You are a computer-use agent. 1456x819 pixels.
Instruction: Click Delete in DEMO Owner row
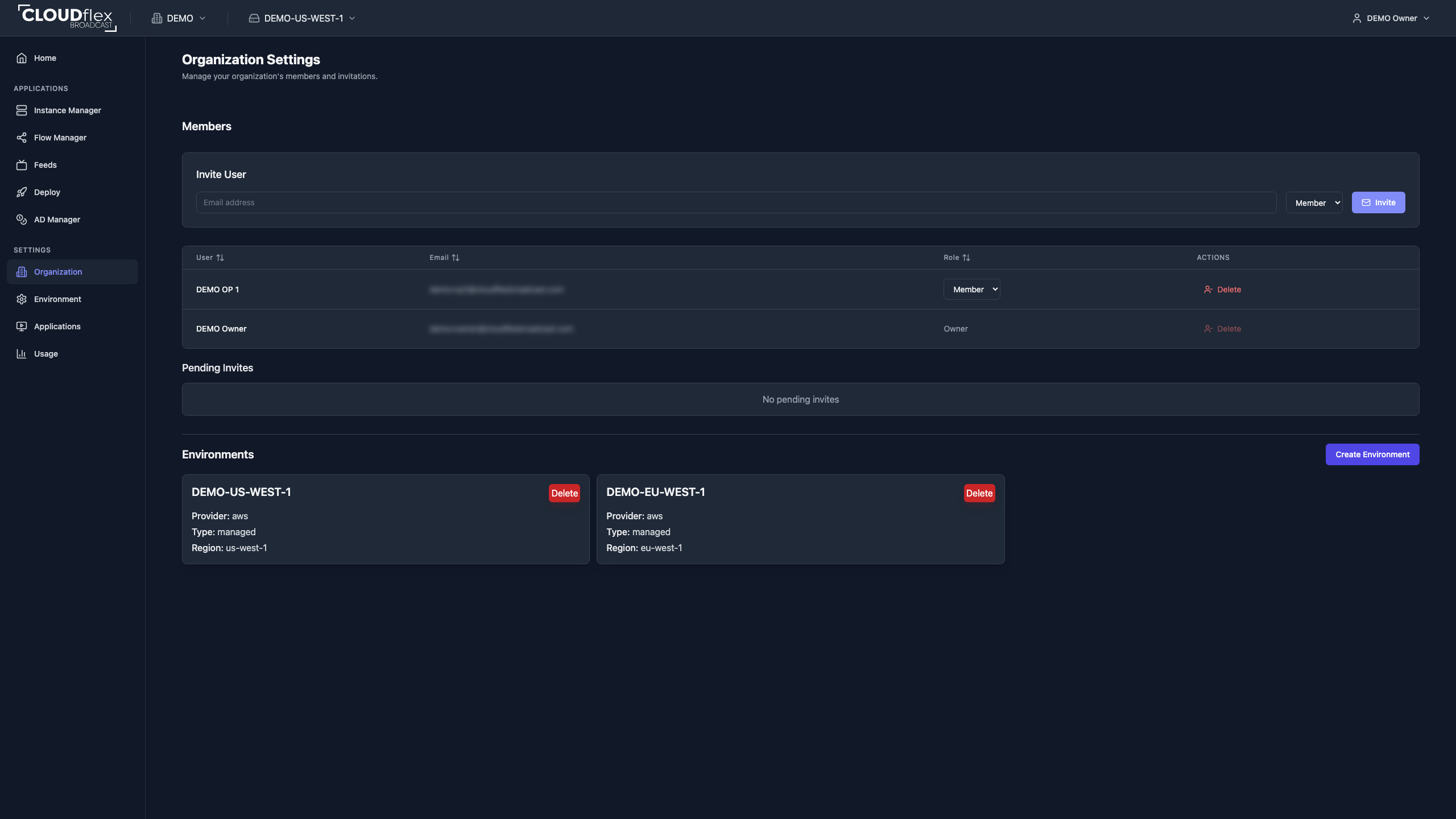tap(1222, 329)
